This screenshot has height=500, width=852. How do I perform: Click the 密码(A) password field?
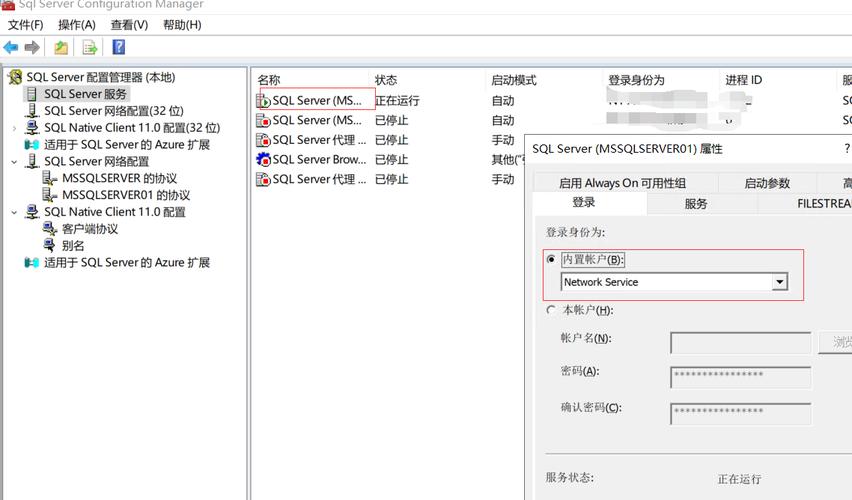click(x=741, y=377)
